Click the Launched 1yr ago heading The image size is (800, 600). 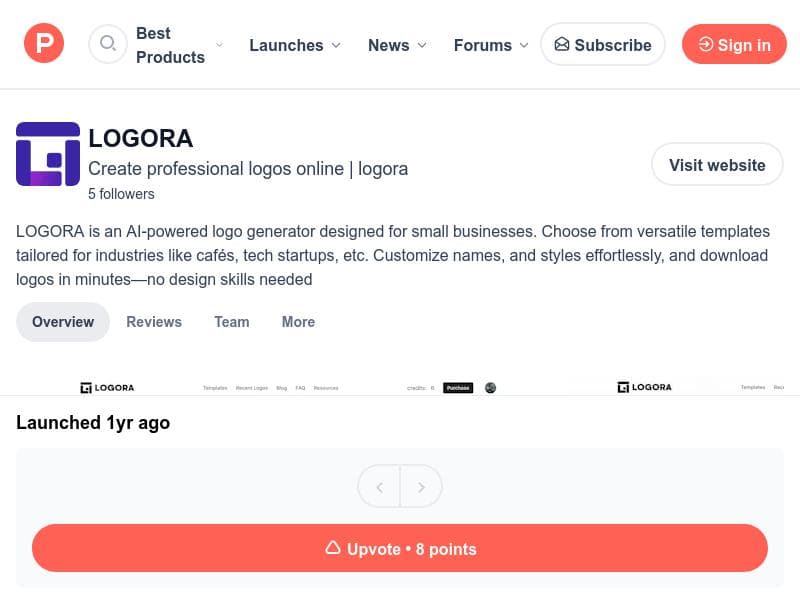tap(93, 422)
